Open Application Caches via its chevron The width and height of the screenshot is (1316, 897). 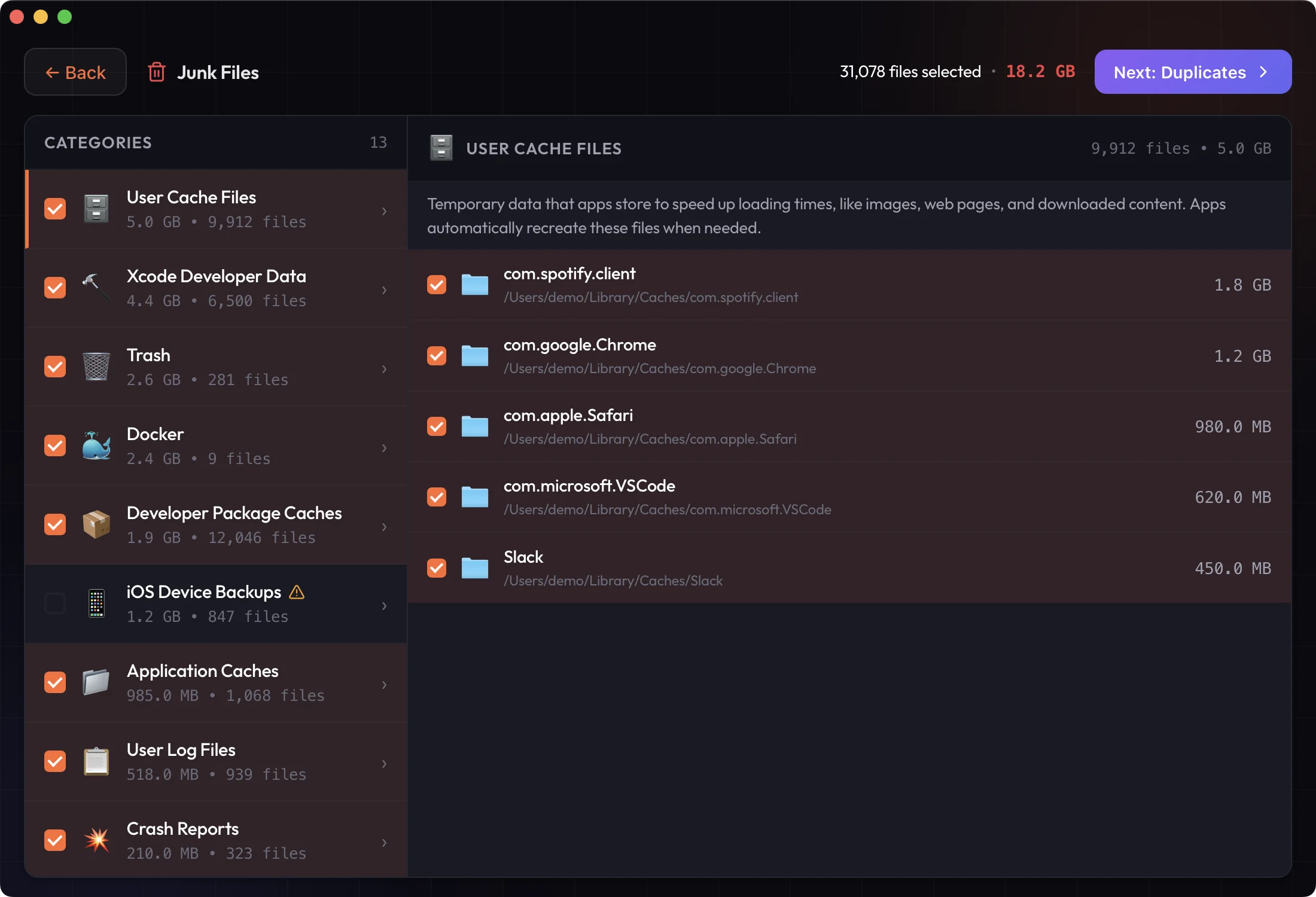tap(384, 685)
